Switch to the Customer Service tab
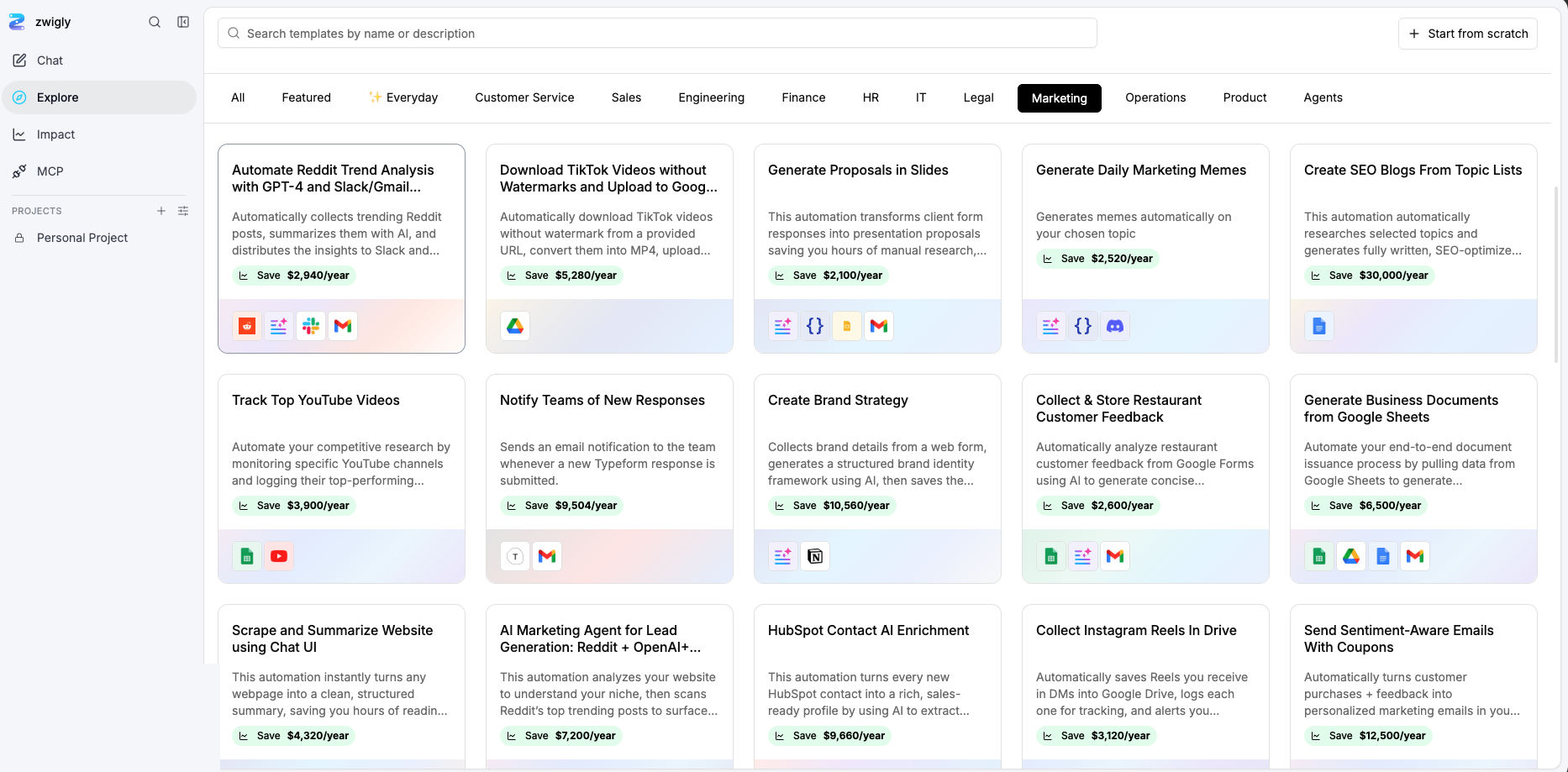Viewport: 1568px width, 772px height. [x=524, y=97]
